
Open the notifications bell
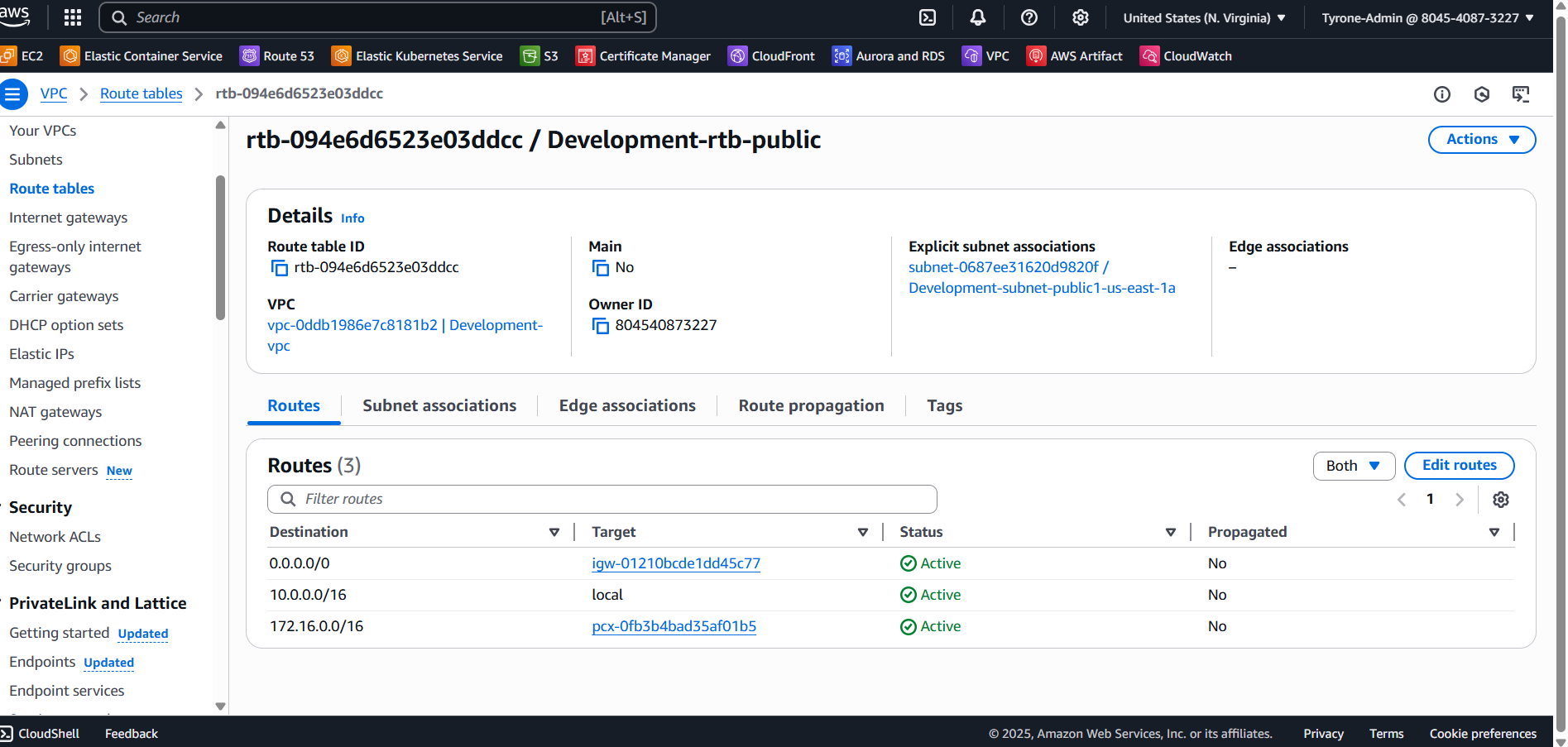pos(978,17)
